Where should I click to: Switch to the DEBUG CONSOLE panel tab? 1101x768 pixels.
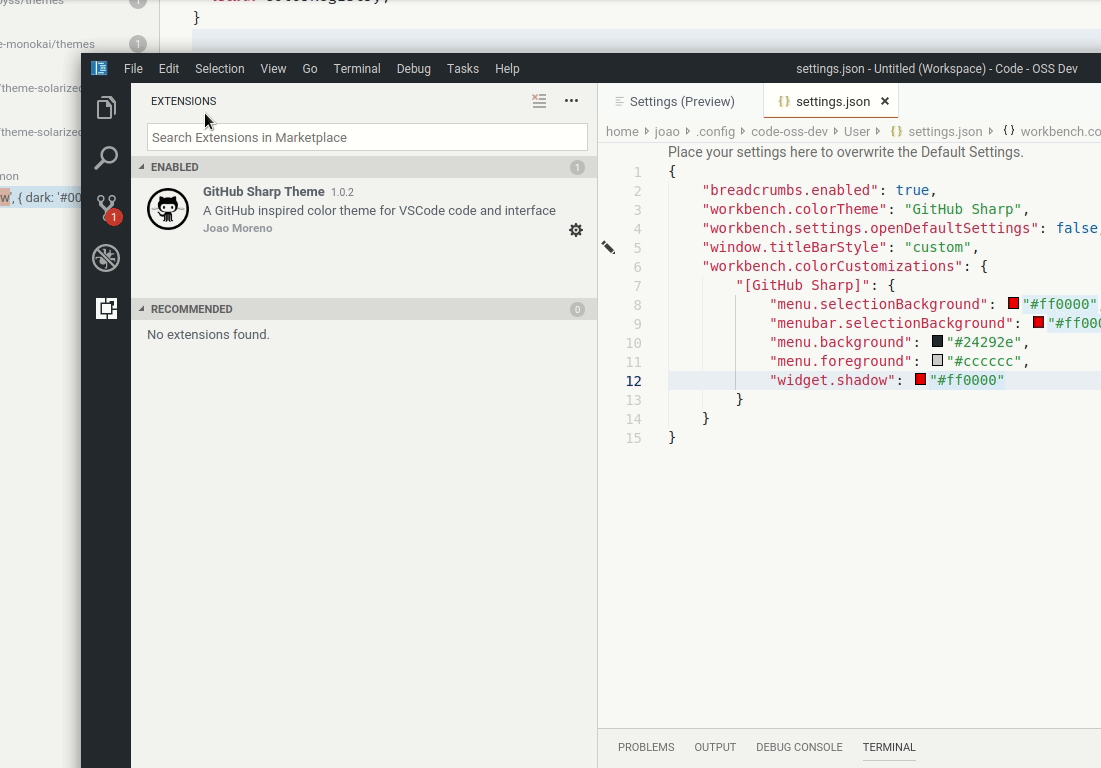coord(799,747)
